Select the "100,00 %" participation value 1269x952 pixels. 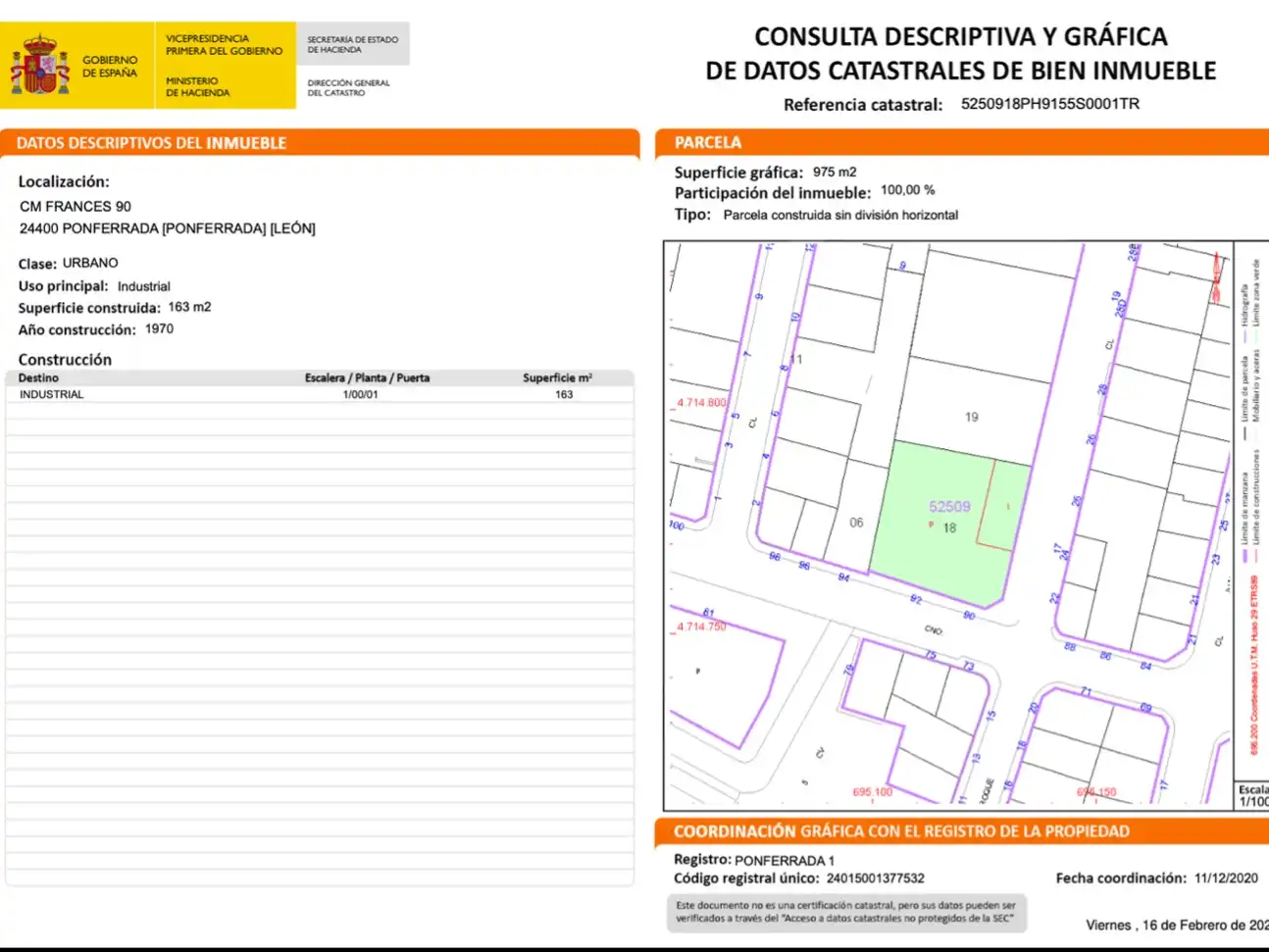[x=908, y=190]
